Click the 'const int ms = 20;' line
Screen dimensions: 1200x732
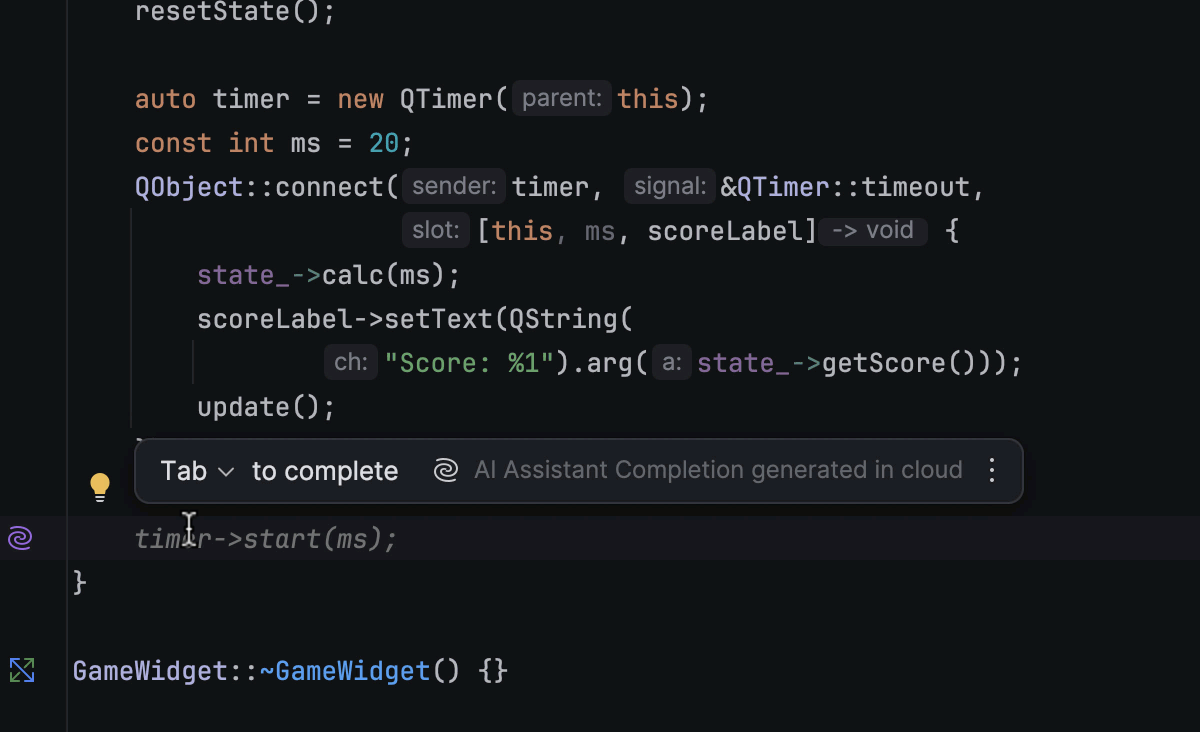[274, 143]
